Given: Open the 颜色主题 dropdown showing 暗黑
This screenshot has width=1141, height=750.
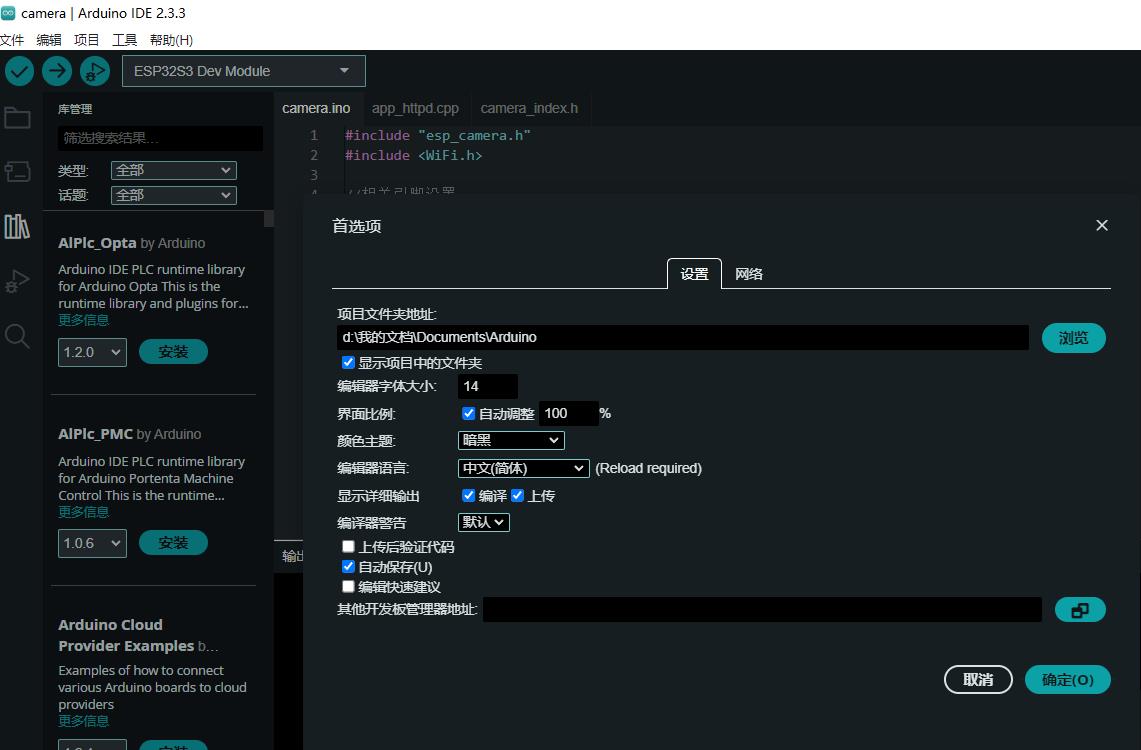Looking at the screenshot, I should [511, 440].
